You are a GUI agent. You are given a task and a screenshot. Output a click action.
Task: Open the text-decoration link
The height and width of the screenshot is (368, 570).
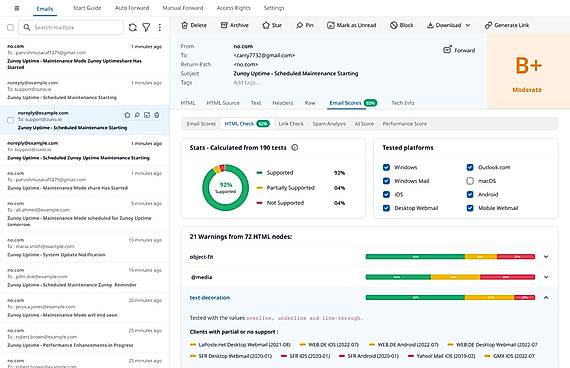coord(210,297)
